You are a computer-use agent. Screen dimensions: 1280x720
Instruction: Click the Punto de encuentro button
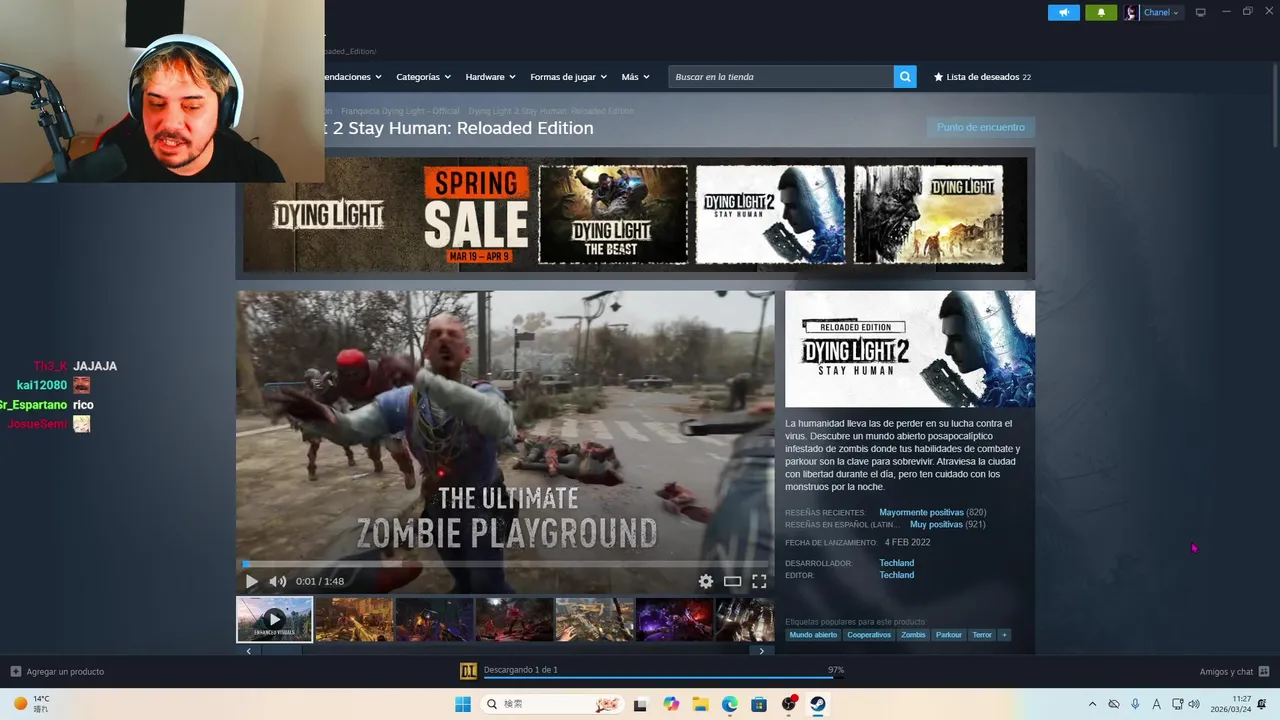(981, 127)
